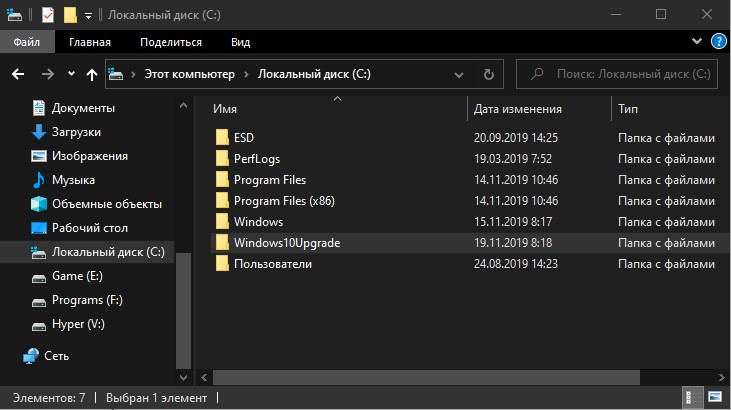Select Объемные объекты in navigation pane
This screenshot has width=731, height=410.
click(x=107, y=204)
